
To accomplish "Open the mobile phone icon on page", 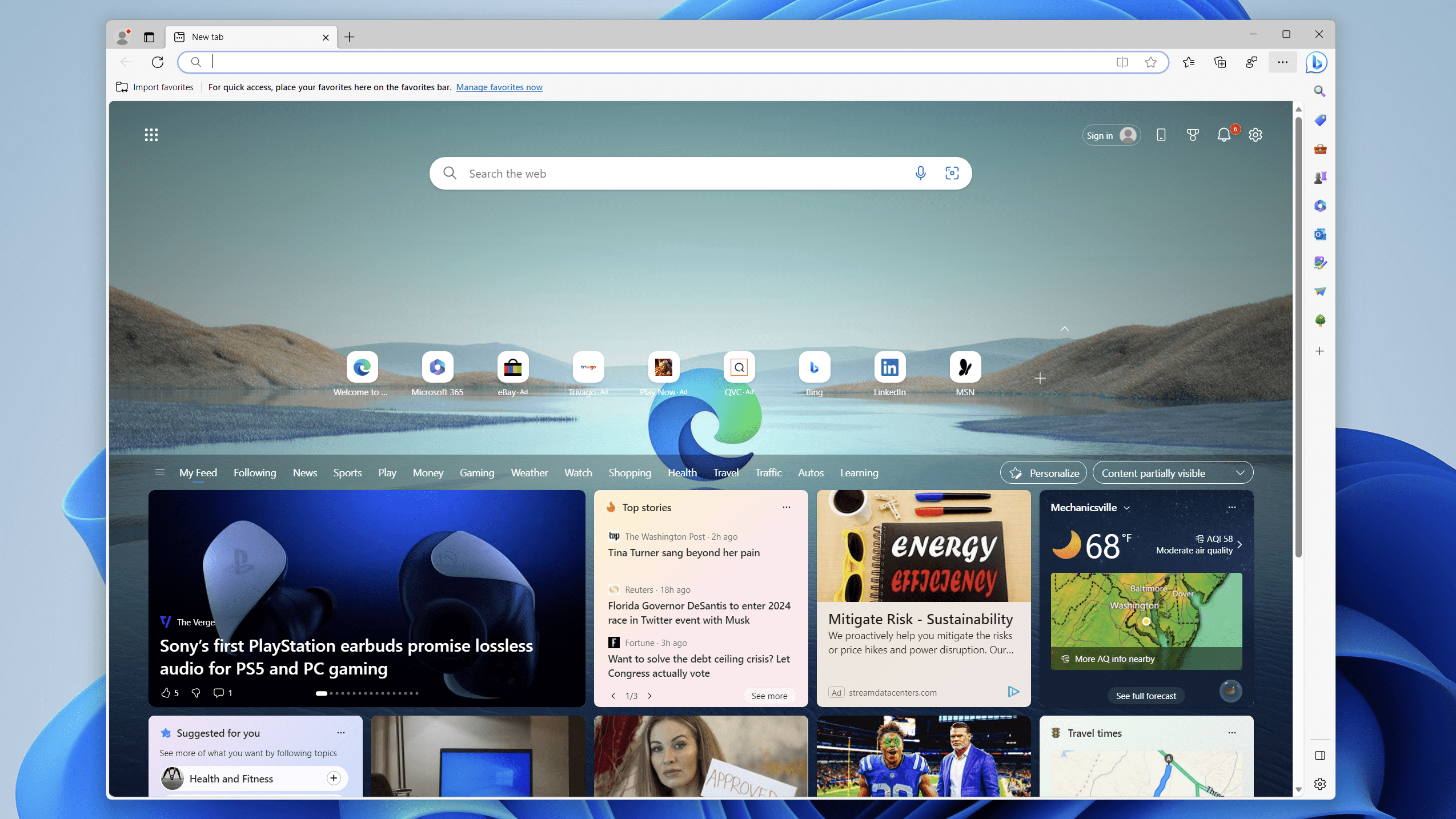I will coord(1161,135).
